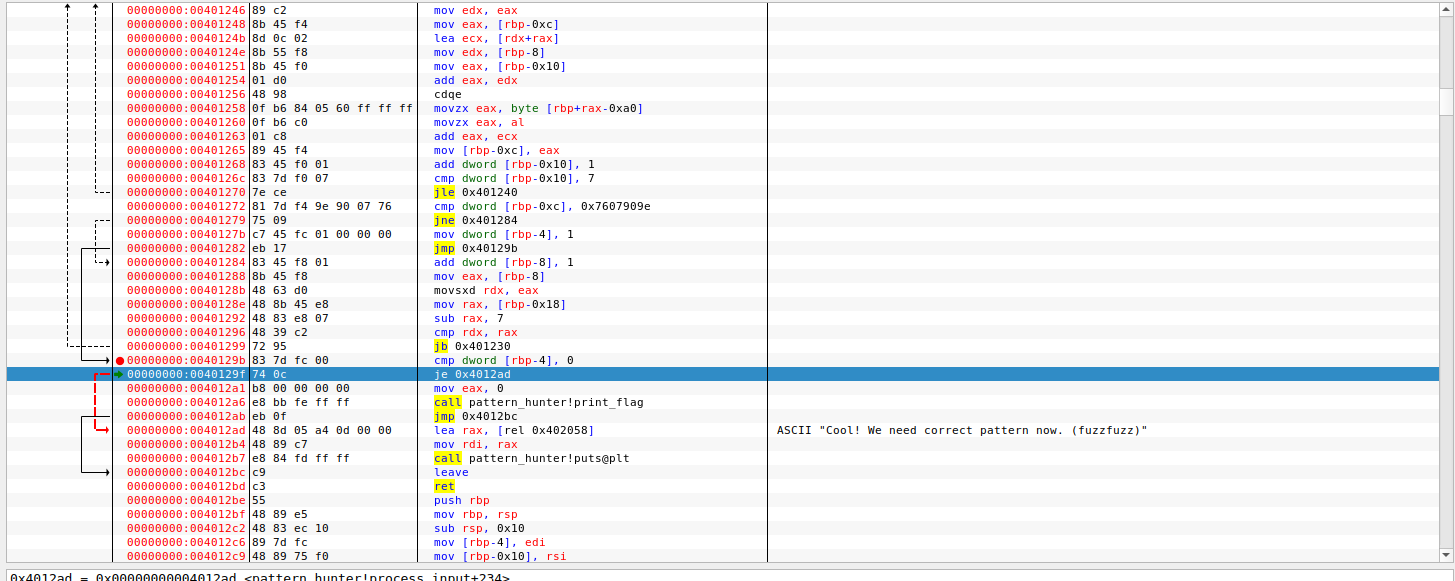
Task: Select the 'mov [rbp-0x10], rsi' instruction
Action: (x=500, y=556)
